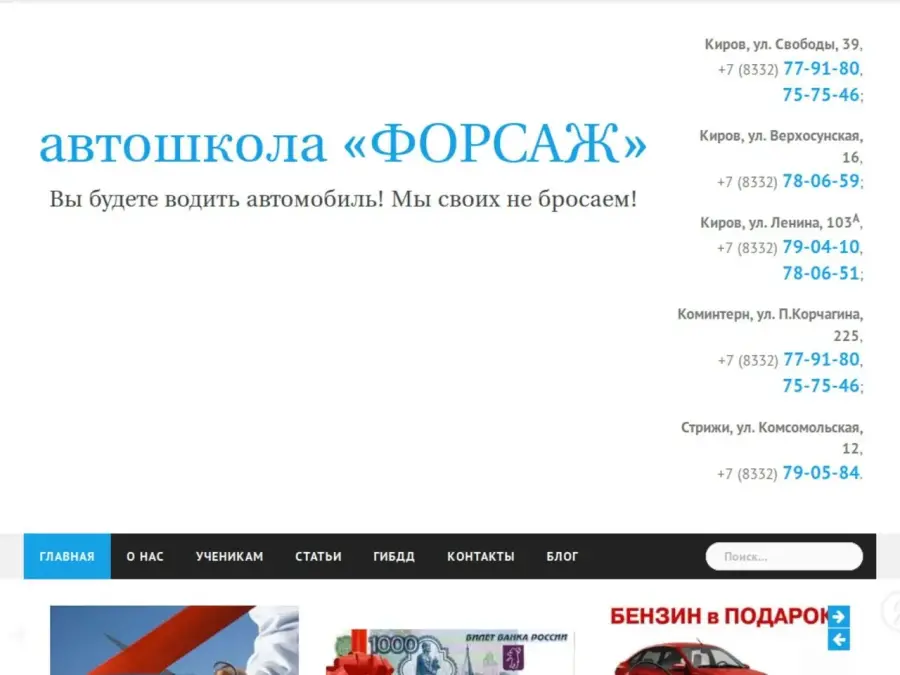Click phone 77-91-80 under Коминтерн address
Viewport: 900px width, 675px height.
click(821, 359)
